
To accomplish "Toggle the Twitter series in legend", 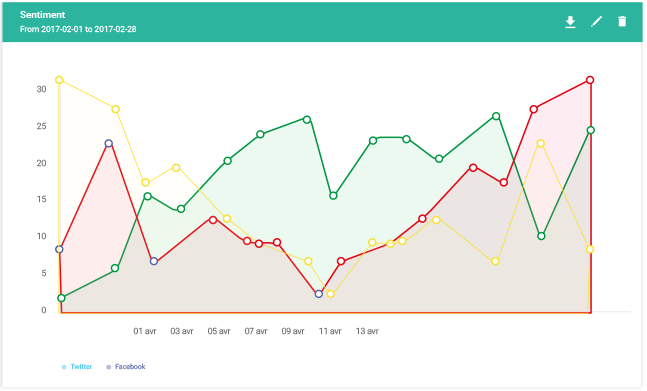I will (81, 366).
